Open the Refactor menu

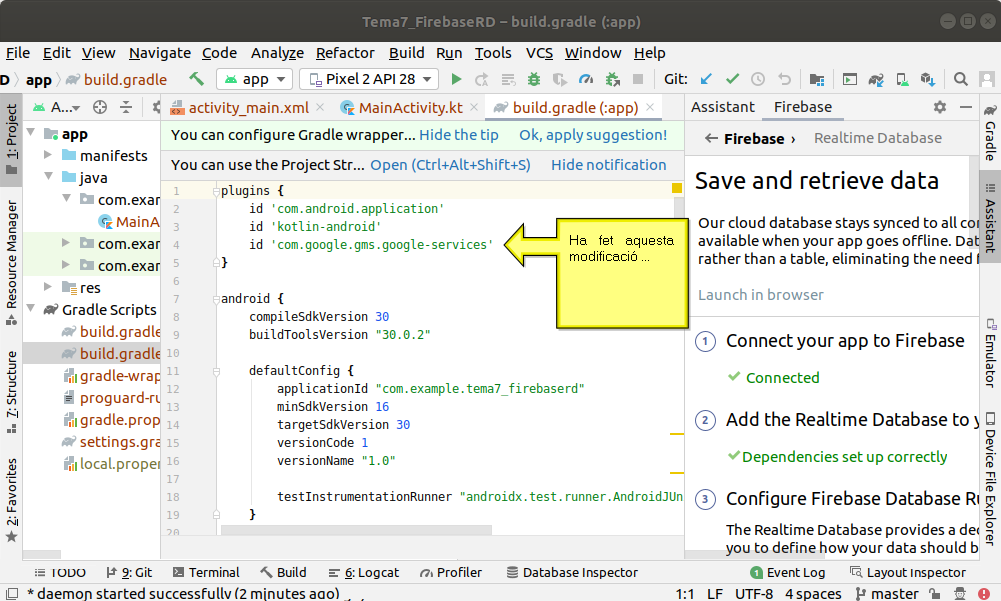(345, 53)
